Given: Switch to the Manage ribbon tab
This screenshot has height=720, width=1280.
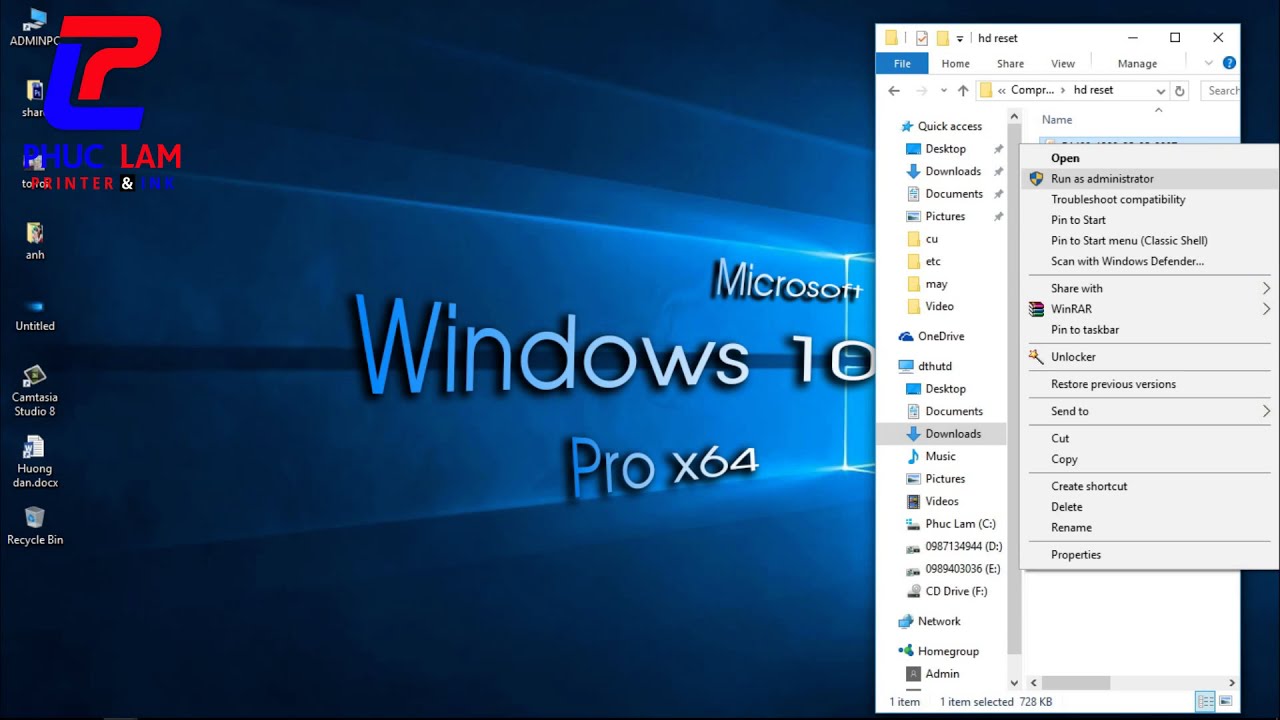Looking at the screenshot, I should [x=1137, y=63].
